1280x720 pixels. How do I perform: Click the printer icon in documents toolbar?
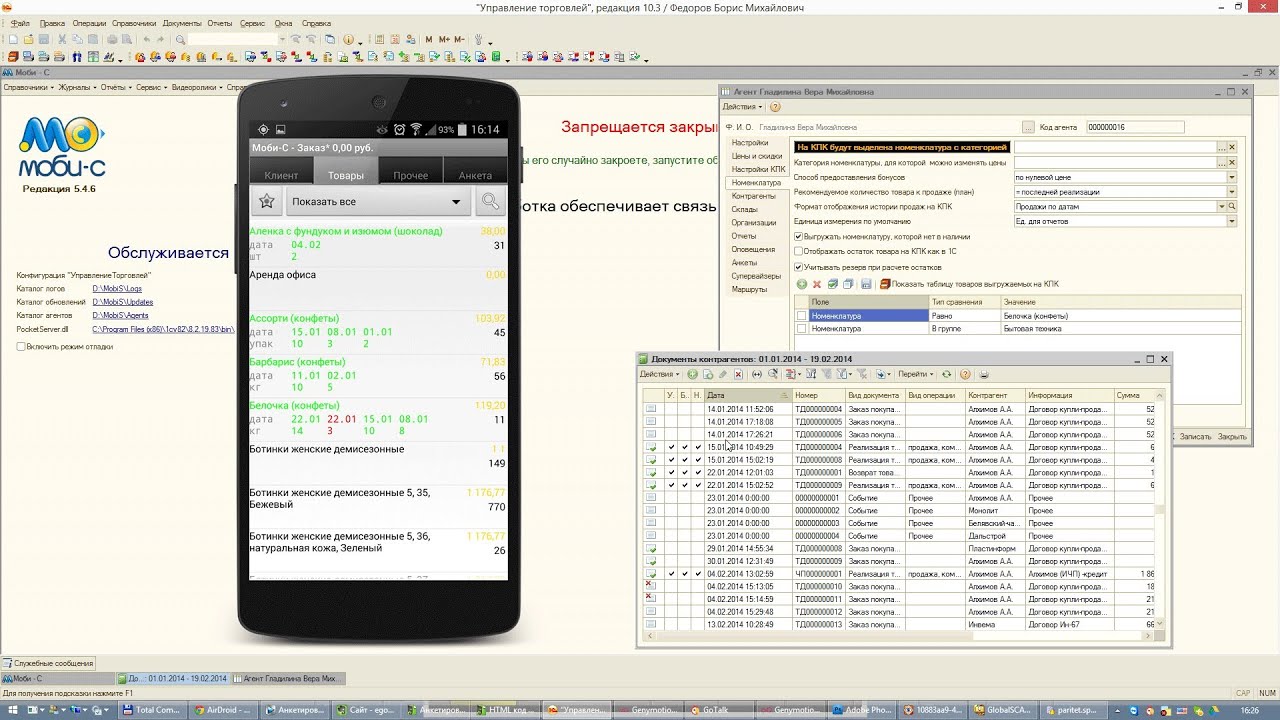(984, 374)
